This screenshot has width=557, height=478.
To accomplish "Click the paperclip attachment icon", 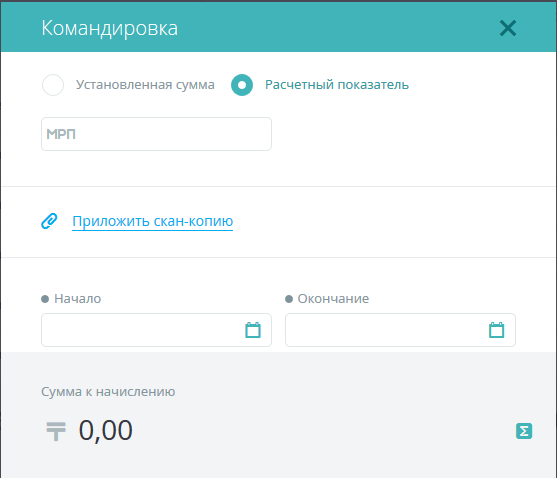I will 49,221.
